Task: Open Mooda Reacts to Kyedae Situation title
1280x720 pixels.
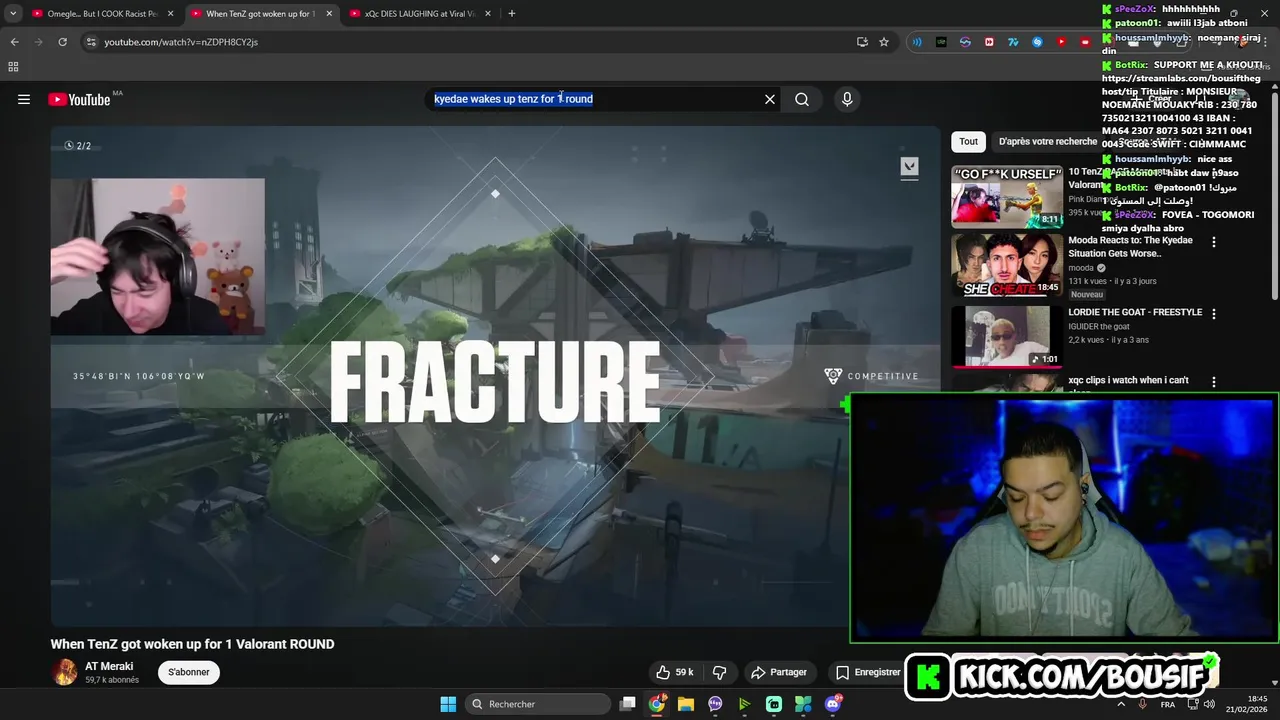Action: click(1130, 247)
